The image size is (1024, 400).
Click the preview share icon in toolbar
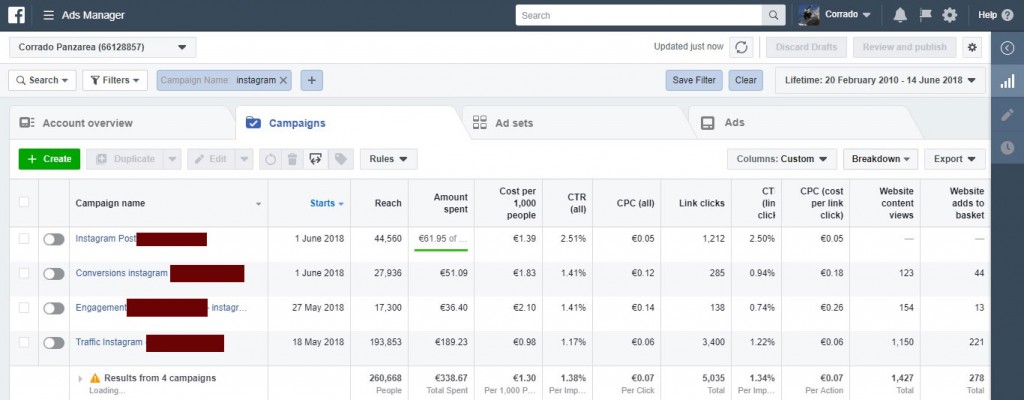point(315,159)
